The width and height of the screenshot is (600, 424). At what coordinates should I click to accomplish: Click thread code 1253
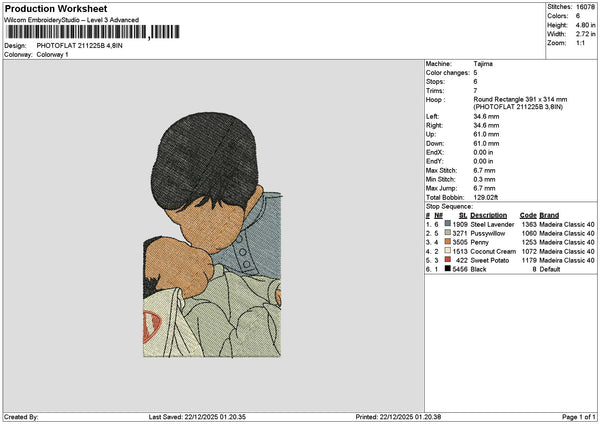pyautogui.click(x=529, y=242)
